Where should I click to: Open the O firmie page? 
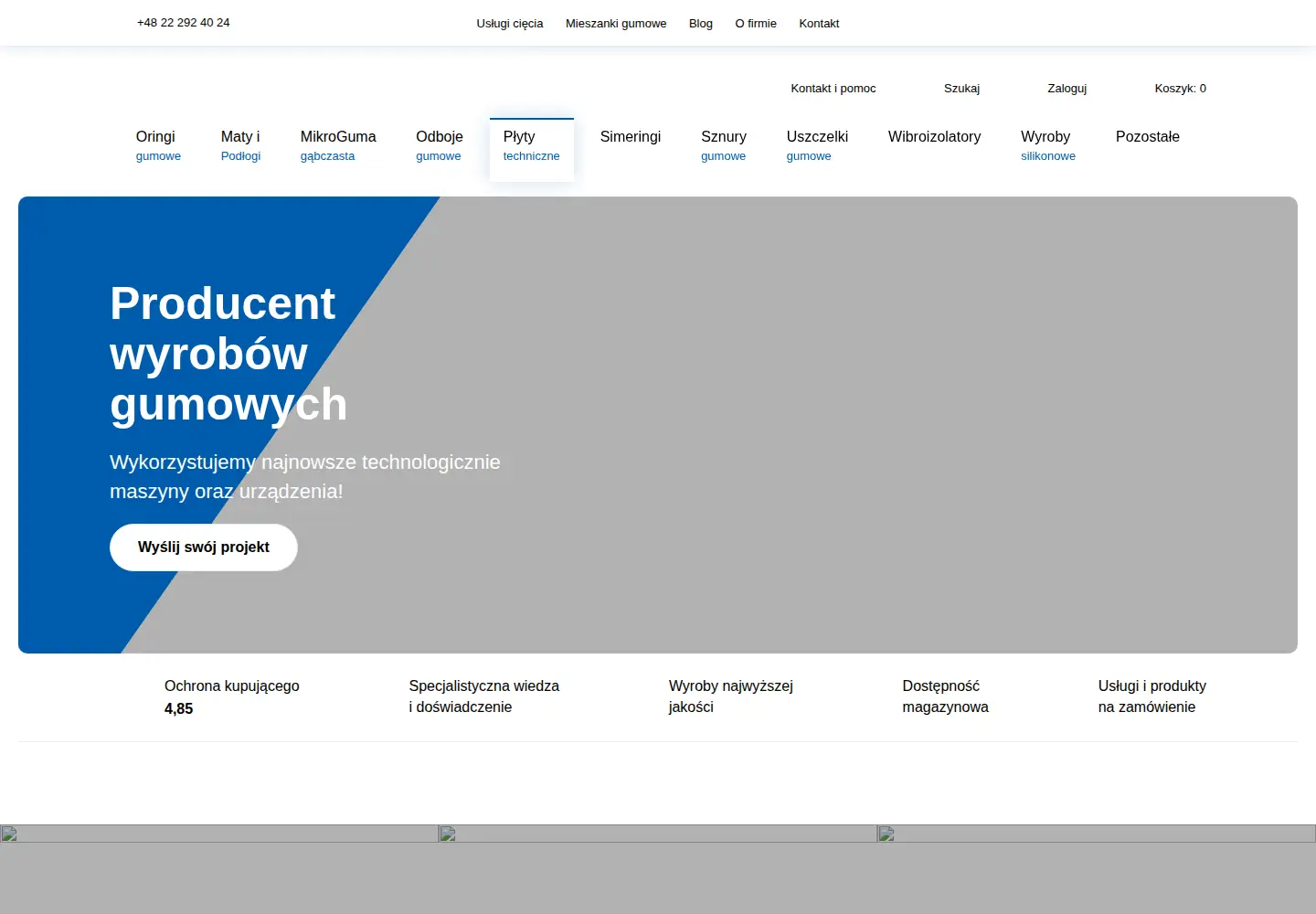(756, 24)
